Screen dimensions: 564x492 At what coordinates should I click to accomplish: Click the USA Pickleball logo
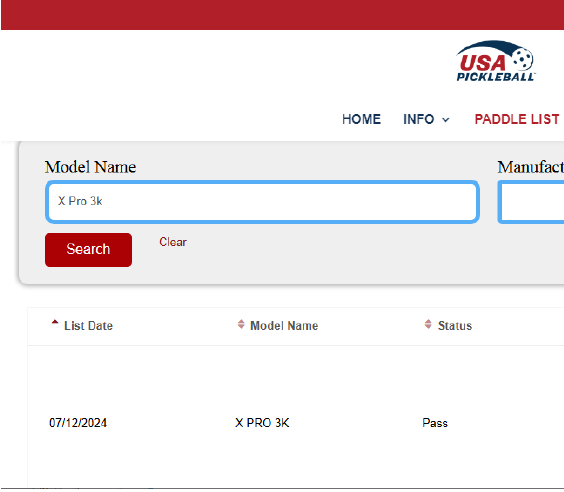(495, 61)
